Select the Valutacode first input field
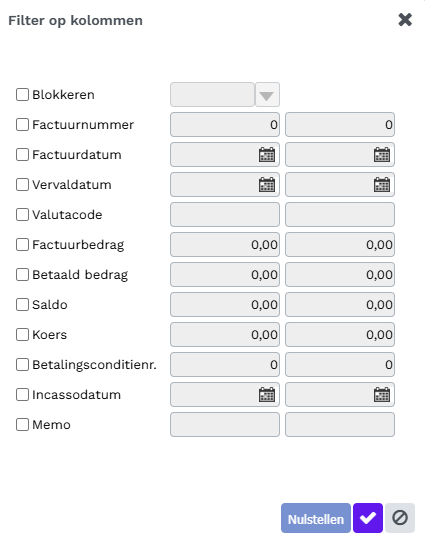Image resolution: width=425 pixels, height=544 pixels. coord(225,215)
